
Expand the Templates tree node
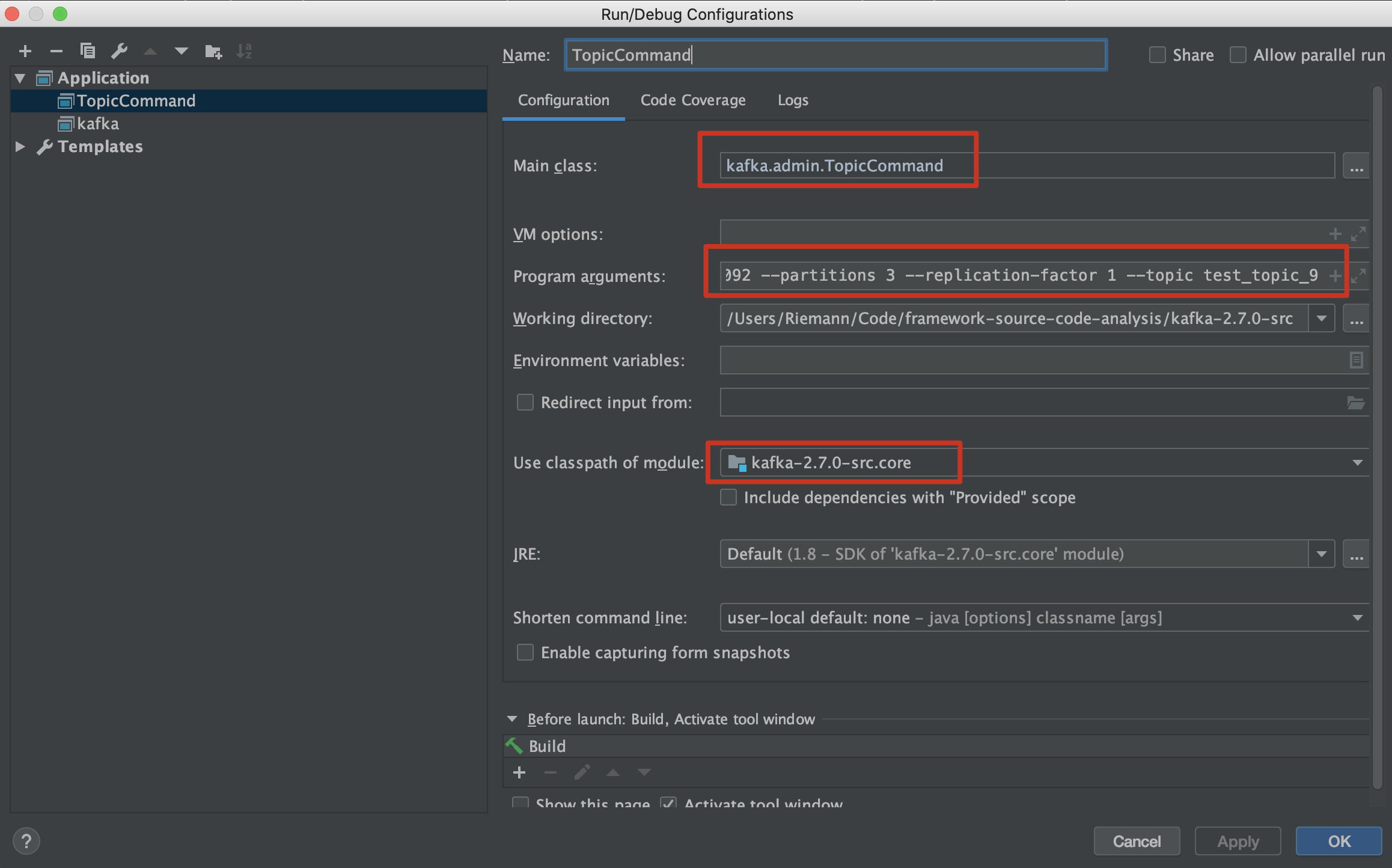(20, 147)
